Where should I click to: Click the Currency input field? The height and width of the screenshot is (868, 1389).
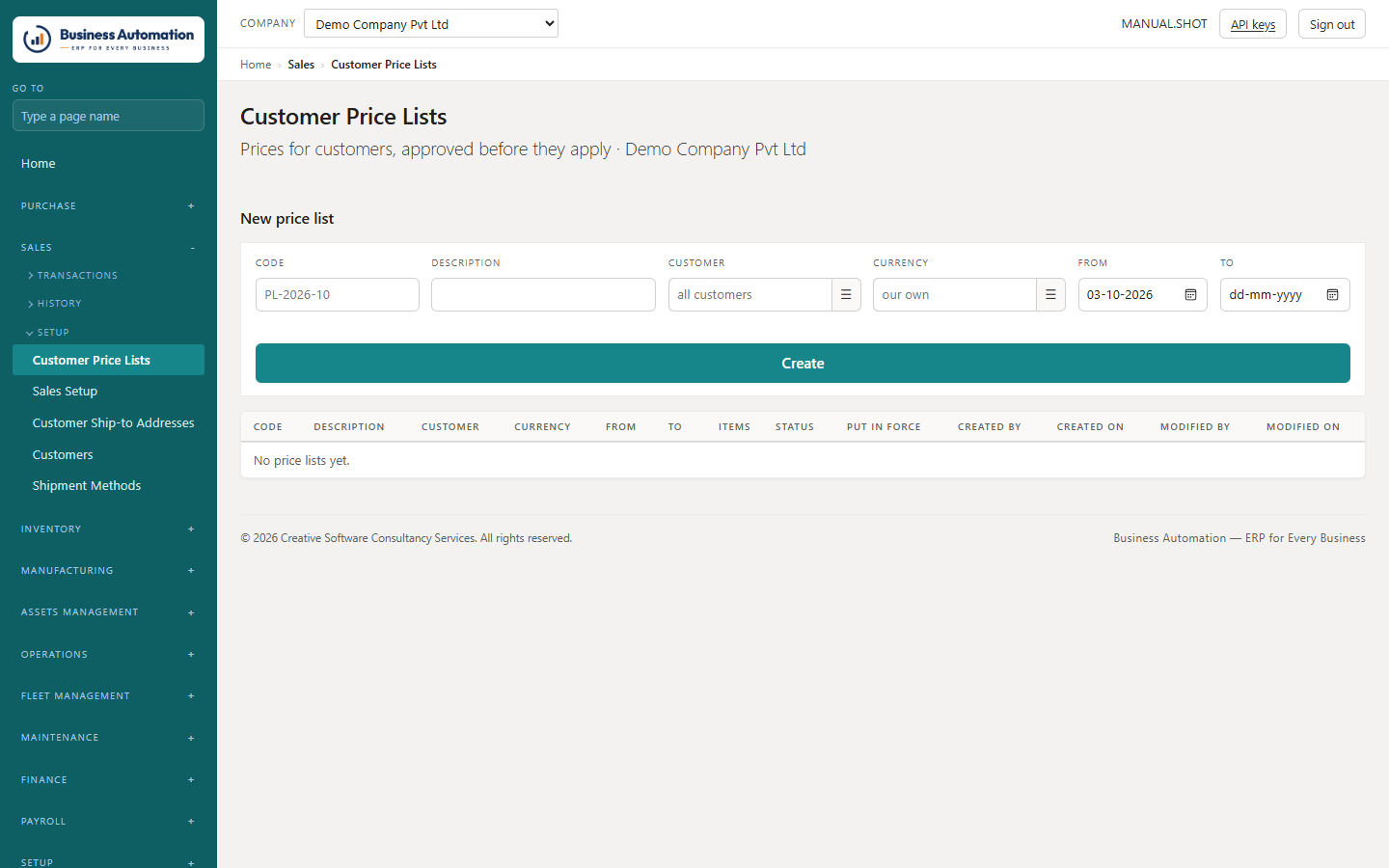pyautogui.click(x=955, y=295)
